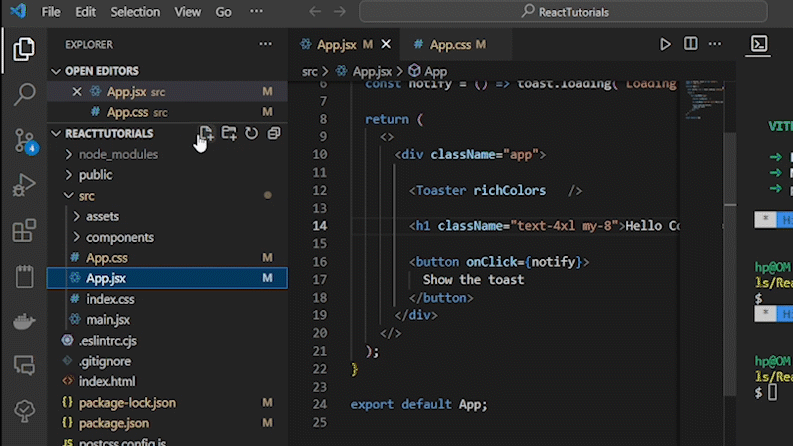Expand the assets folder
Screen dimensions: 793x446
(x=76, y=216)
